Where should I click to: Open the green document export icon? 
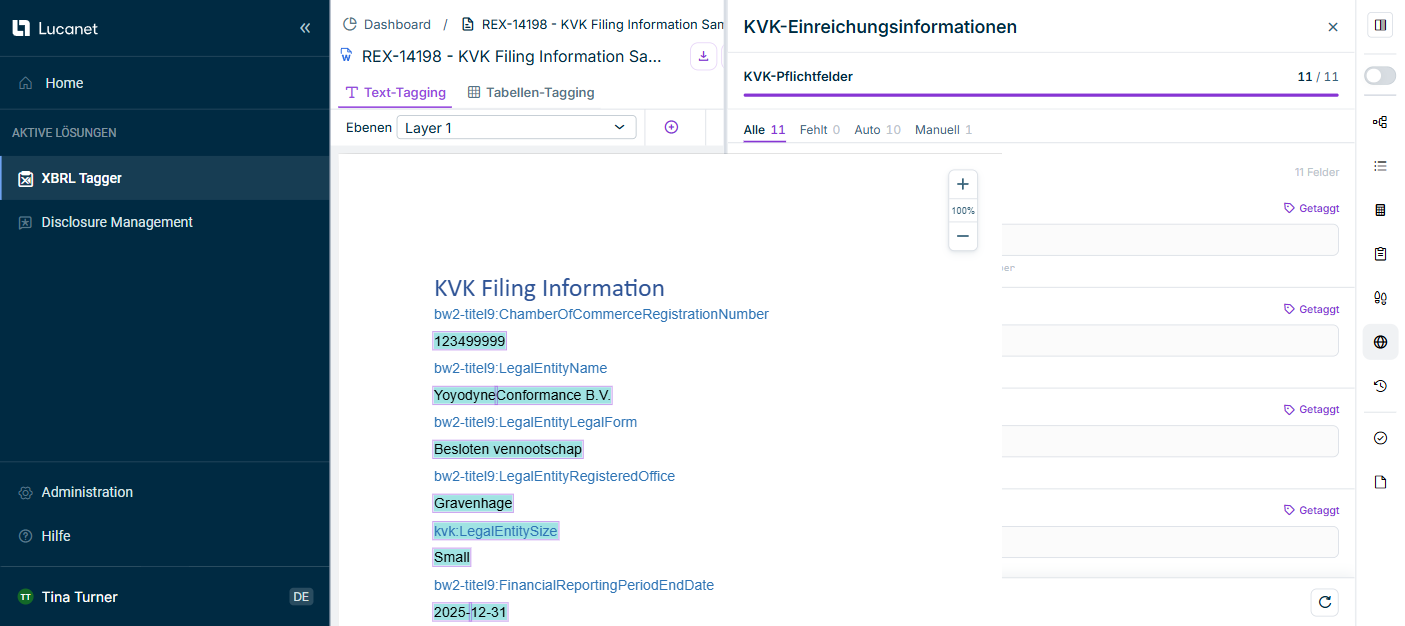pos(1381,482)
